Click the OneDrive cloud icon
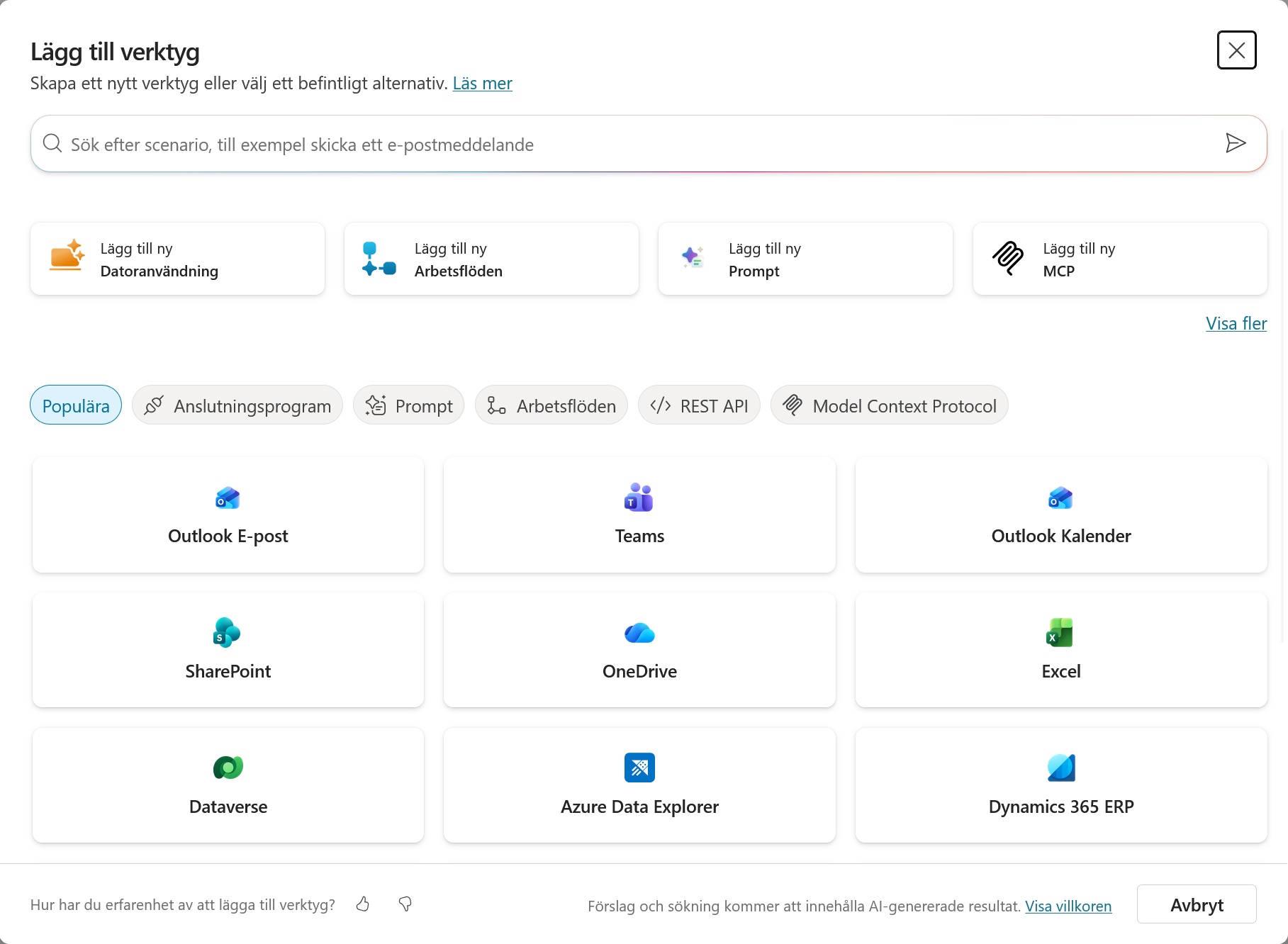 (x=639, y=633)
